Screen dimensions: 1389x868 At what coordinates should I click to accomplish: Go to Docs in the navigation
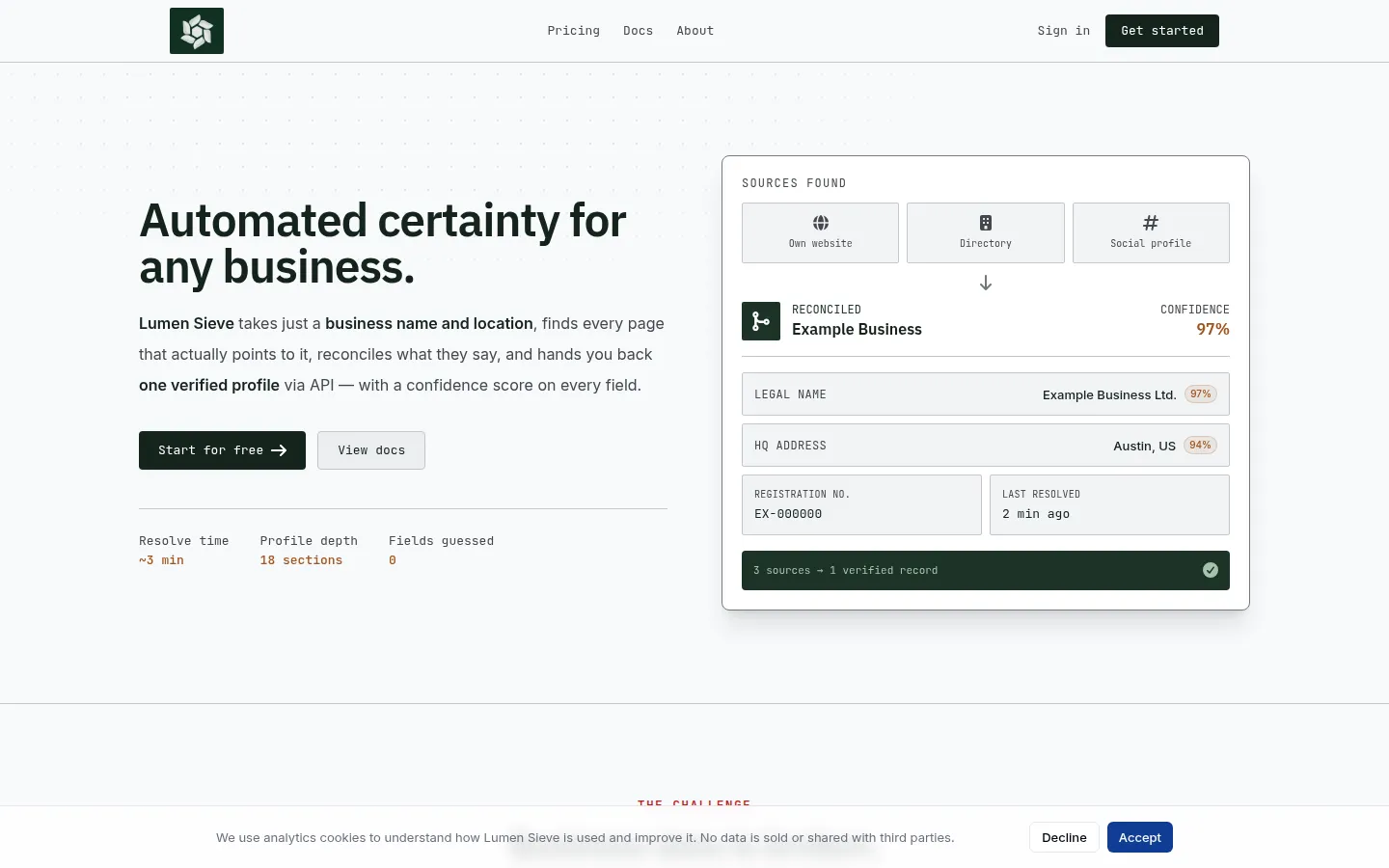pyautogui.click(x=639, y=31)
